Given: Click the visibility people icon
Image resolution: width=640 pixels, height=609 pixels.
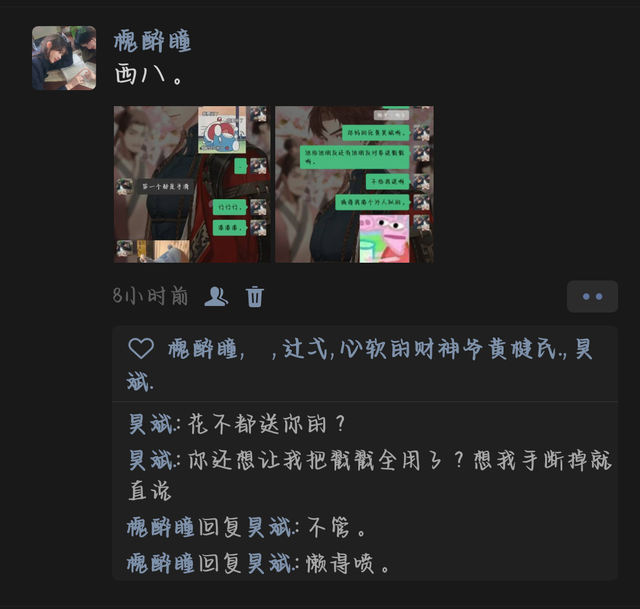Looking at the screenshot, I should [x=216, y=296].
